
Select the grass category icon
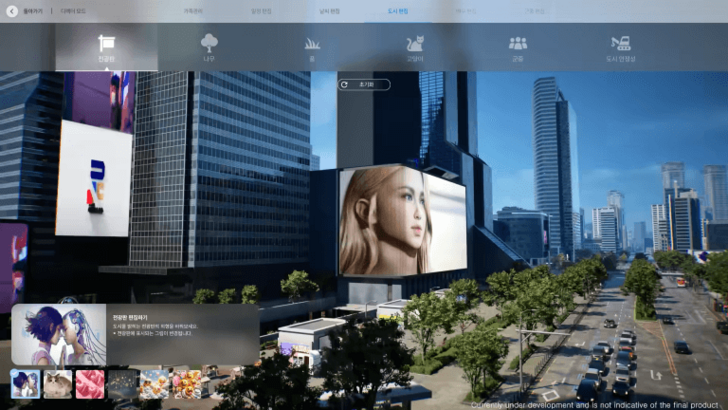pyautogui.click(x=312, y=46)
